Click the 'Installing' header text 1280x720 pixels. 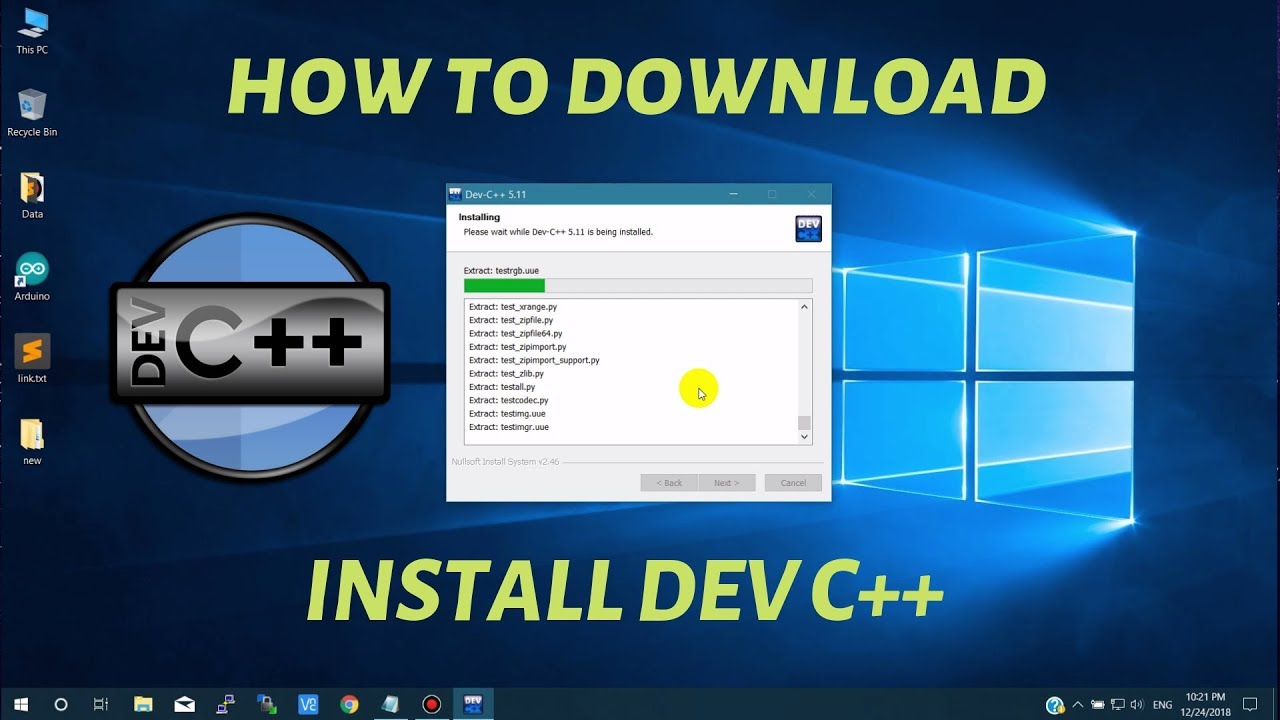pyautogui.click(x=479, y=217)
